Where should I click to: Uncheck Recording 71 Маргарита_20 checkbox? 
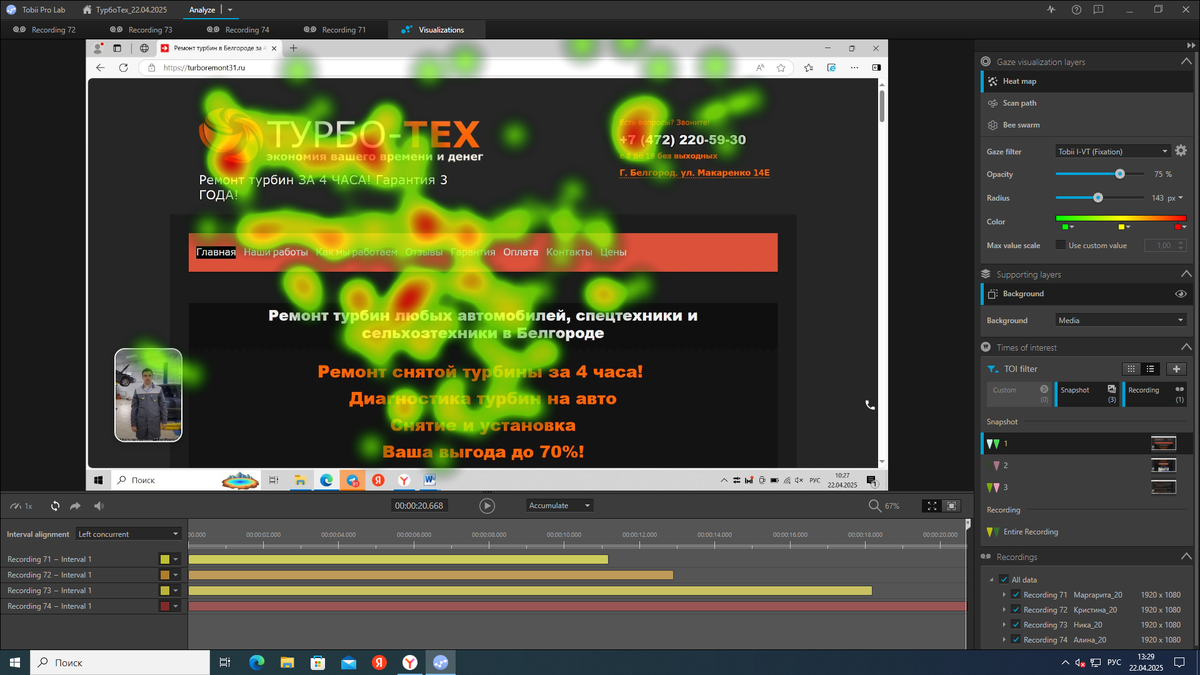[1016, 594]
